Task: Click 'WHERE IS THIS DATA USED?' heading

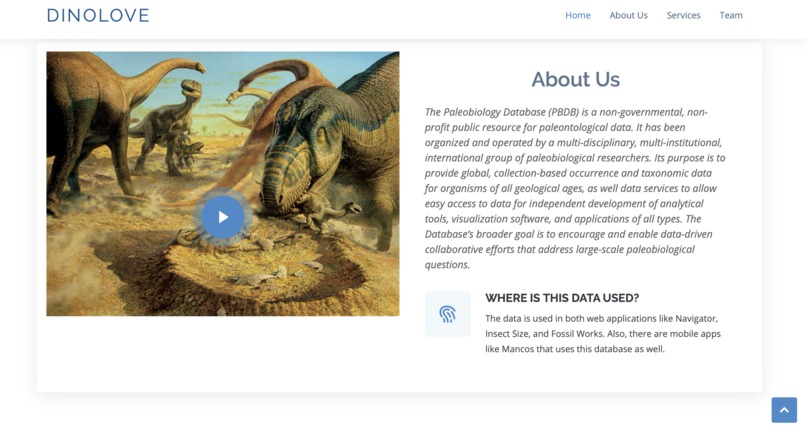Action: pyautogui.click(x=562, y=298)
